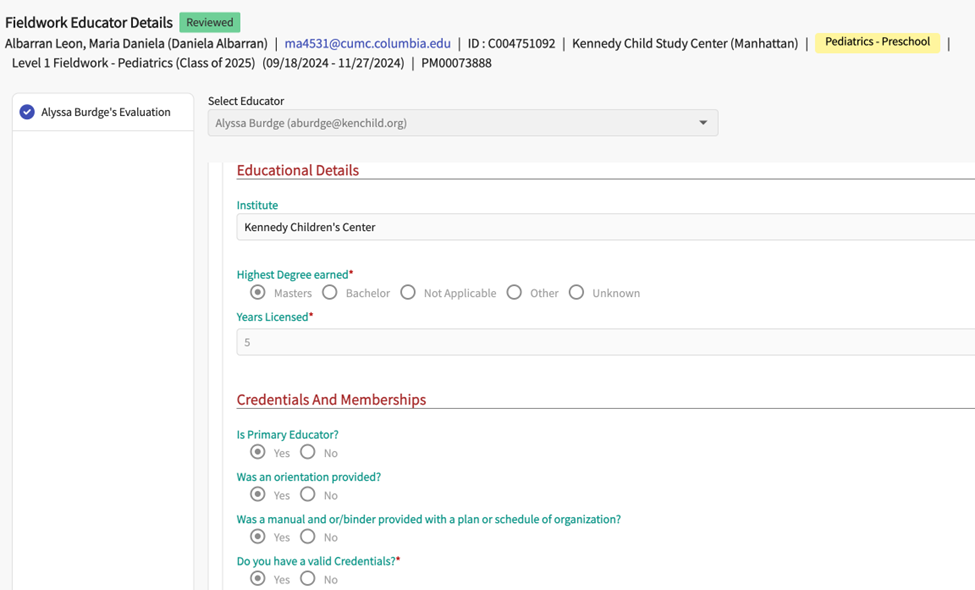Viewport: 975px width, 590px height.
Task: Choose Yes for orientation provided
Action: click(258, 494)
